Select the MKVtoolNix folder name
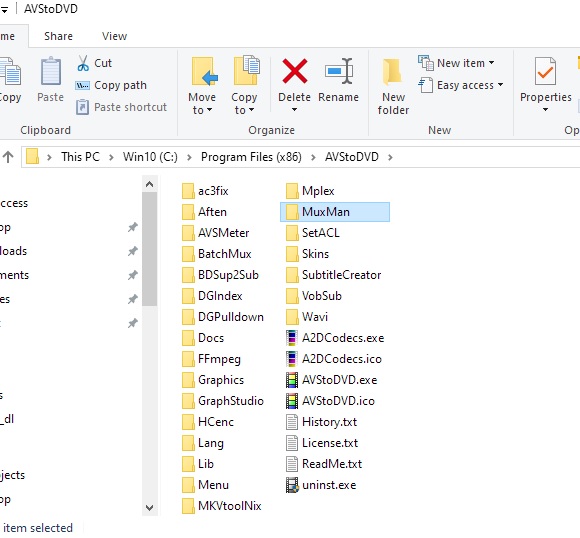This screenshot has height=538, width=580. [x=230, y=506]
